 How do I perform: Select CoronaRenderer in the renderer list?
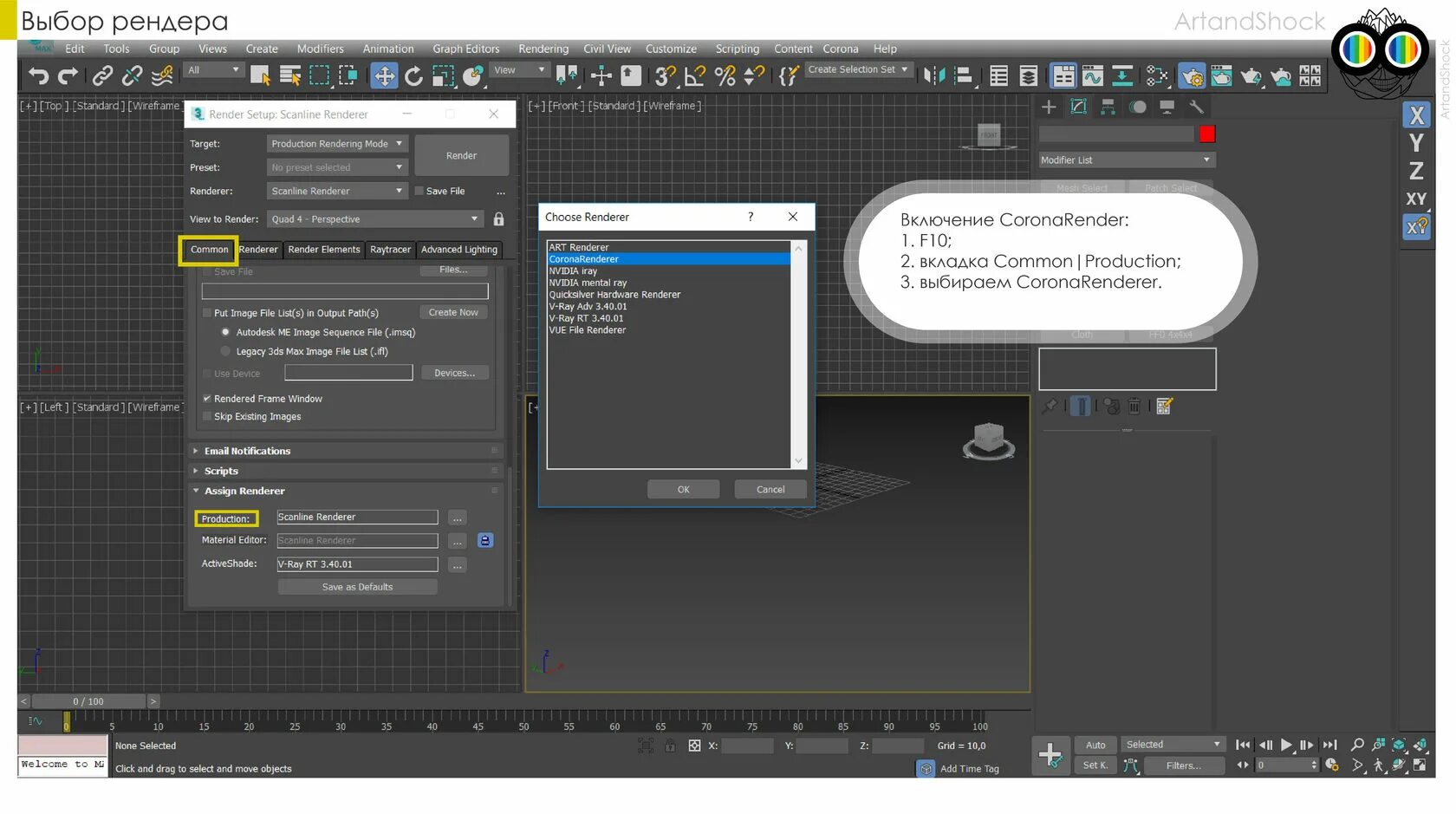668,259
